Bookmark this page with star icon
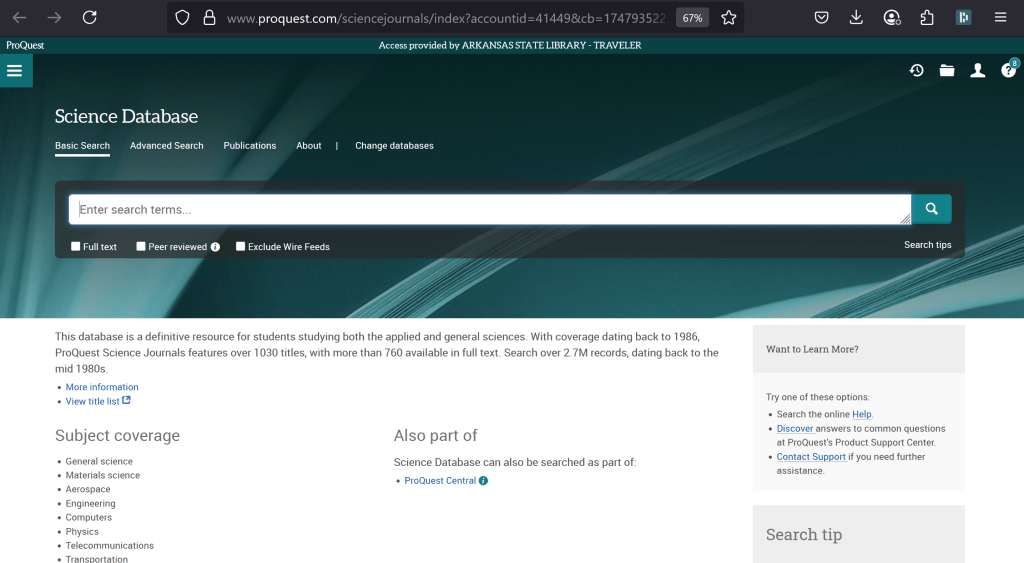The width and height of the screenshot is (1024, 563). pos(729,17)
